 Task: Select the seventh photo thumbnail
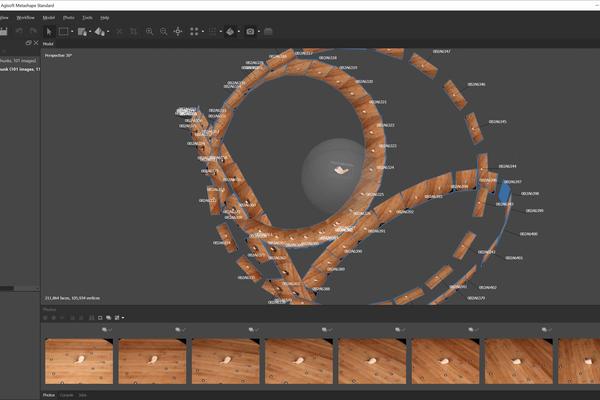(519, 361)
